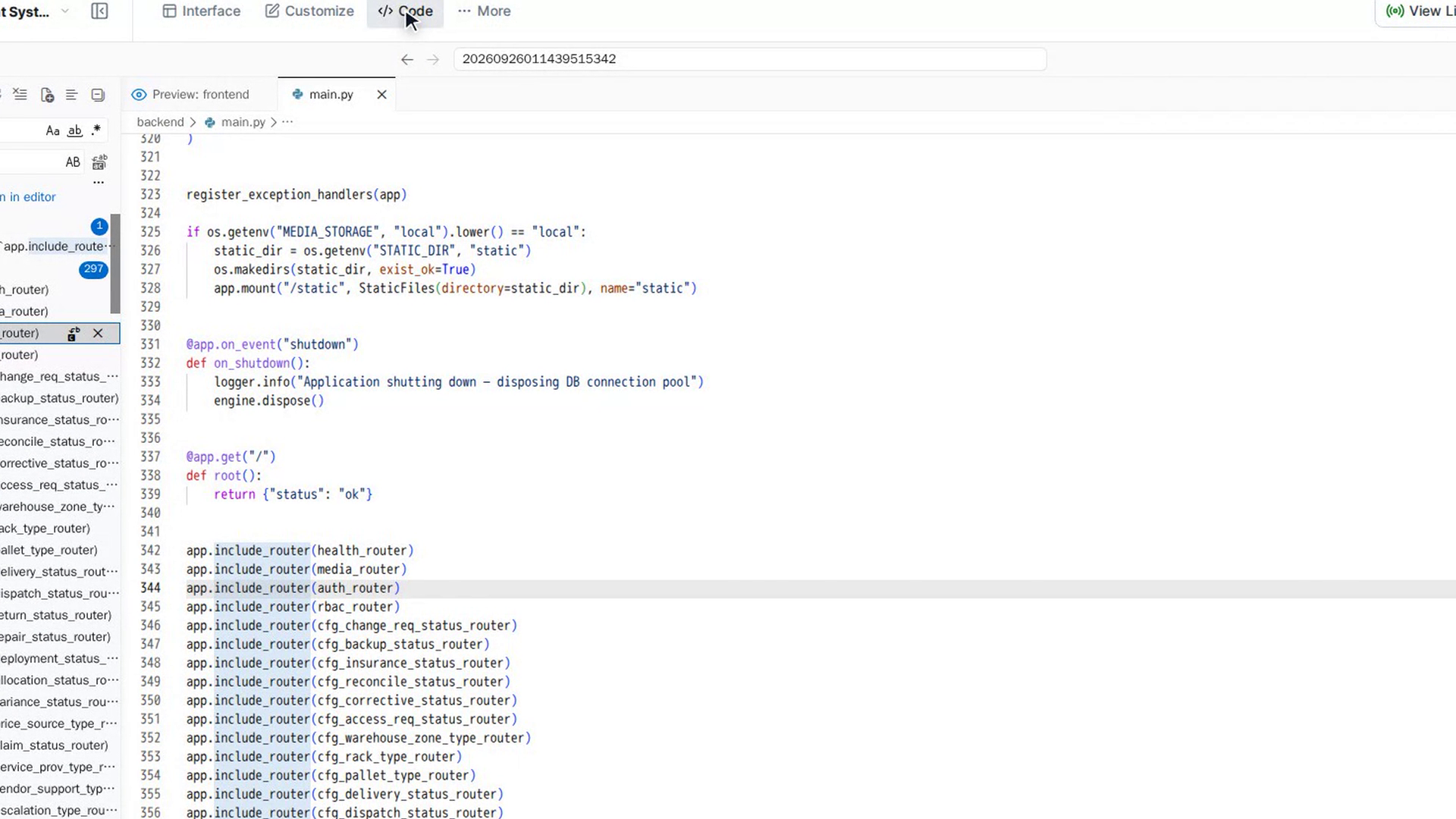Click the sidebar panel toggle icon
Image resolution: width=1456 pixels, height=819 pixels.
(x=99, y=11)
